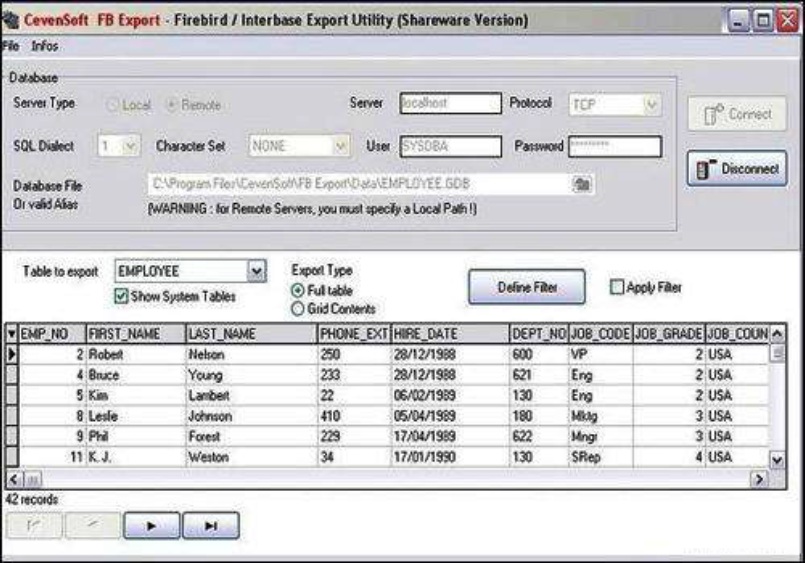The width and height of the screenshot is (805, 563).
Task: Select the row indicator for Robert Nelson
Action: pos(12,354)
